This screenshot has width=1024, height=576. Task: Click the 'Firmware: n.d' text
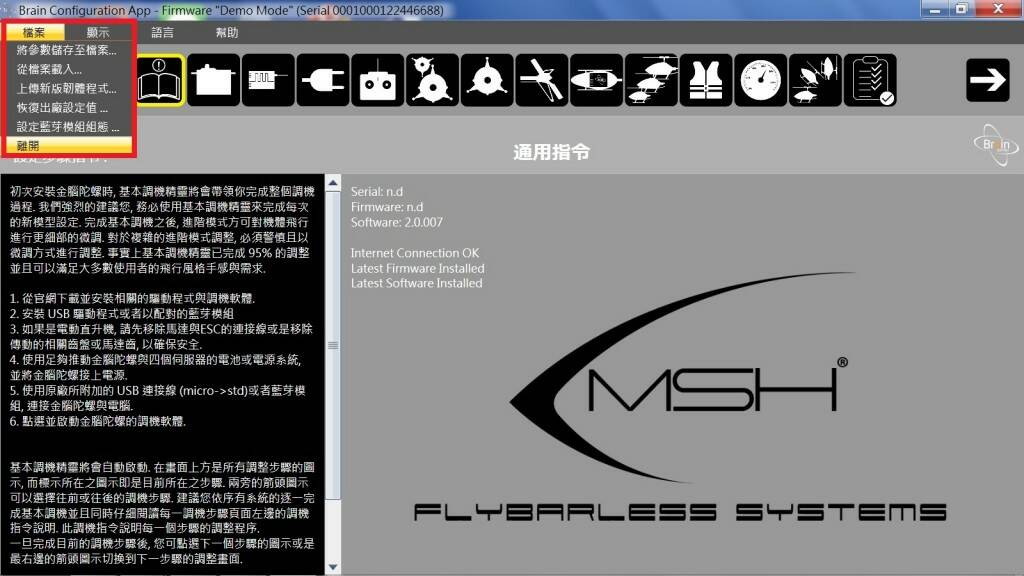(x=387, y=207)
